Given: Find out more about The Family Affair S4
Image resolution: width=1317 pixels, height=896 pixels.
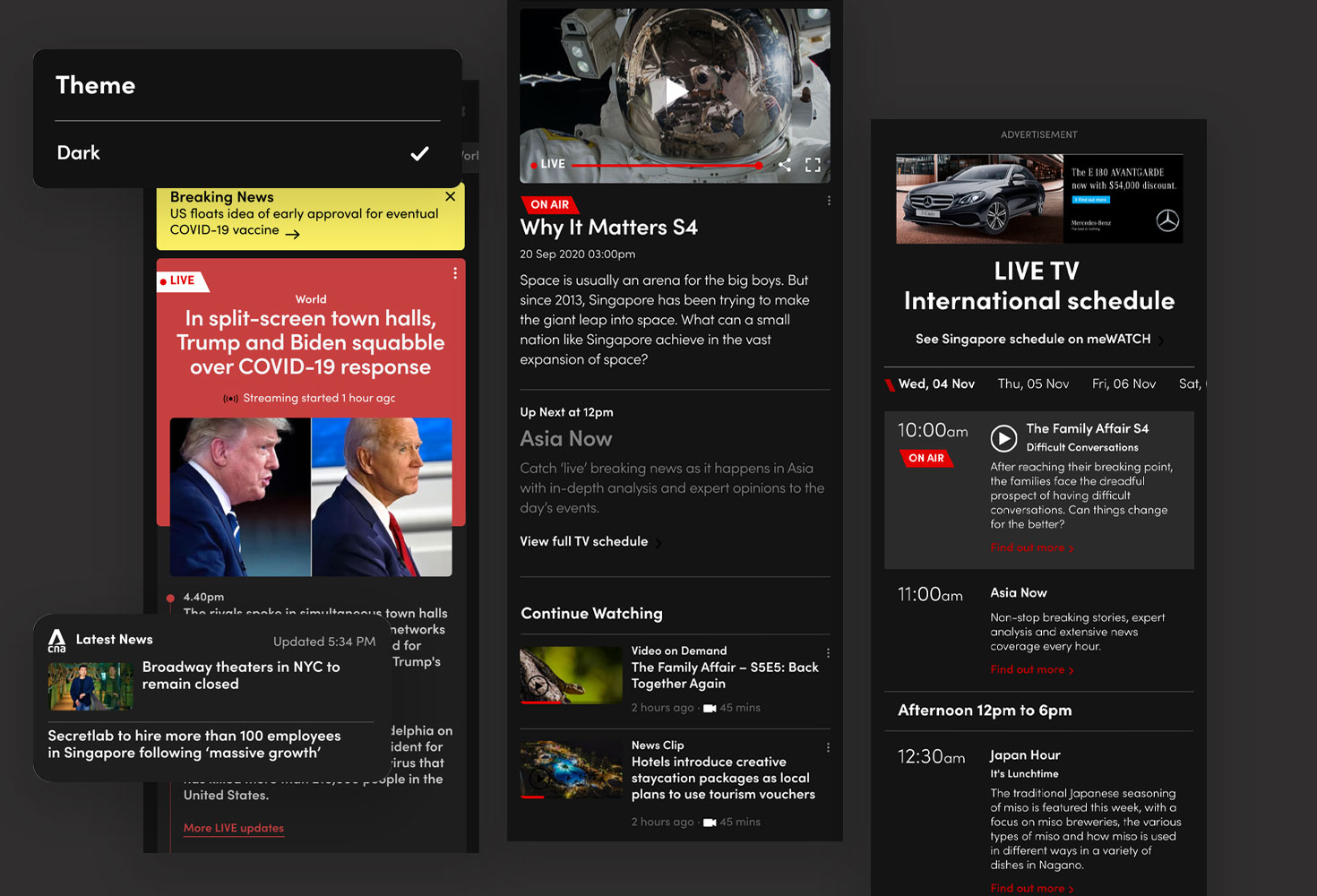Looking at the screenshot, I should tap(1031, 547).
